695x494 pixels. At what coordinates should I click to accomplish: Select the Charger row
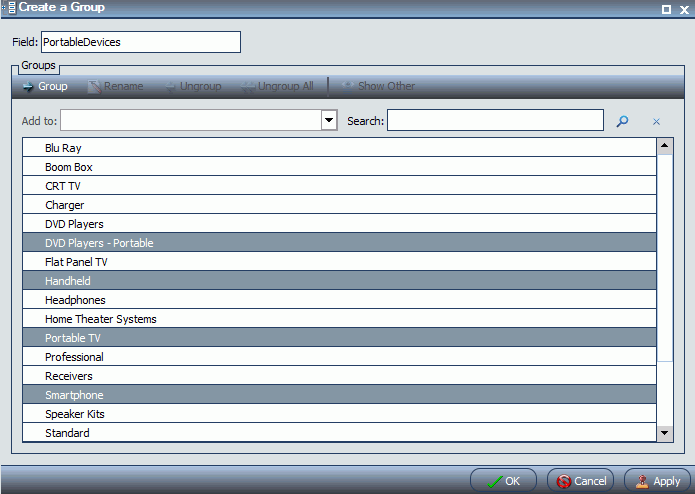click(340, 205)
